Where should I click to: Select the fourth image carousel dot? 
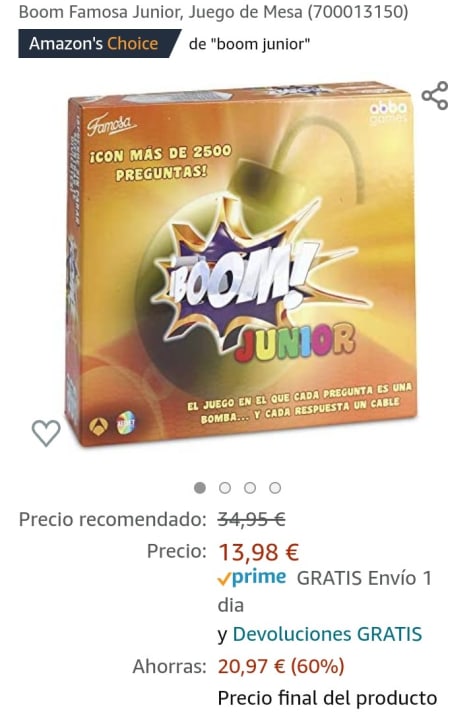pos(275,488)
